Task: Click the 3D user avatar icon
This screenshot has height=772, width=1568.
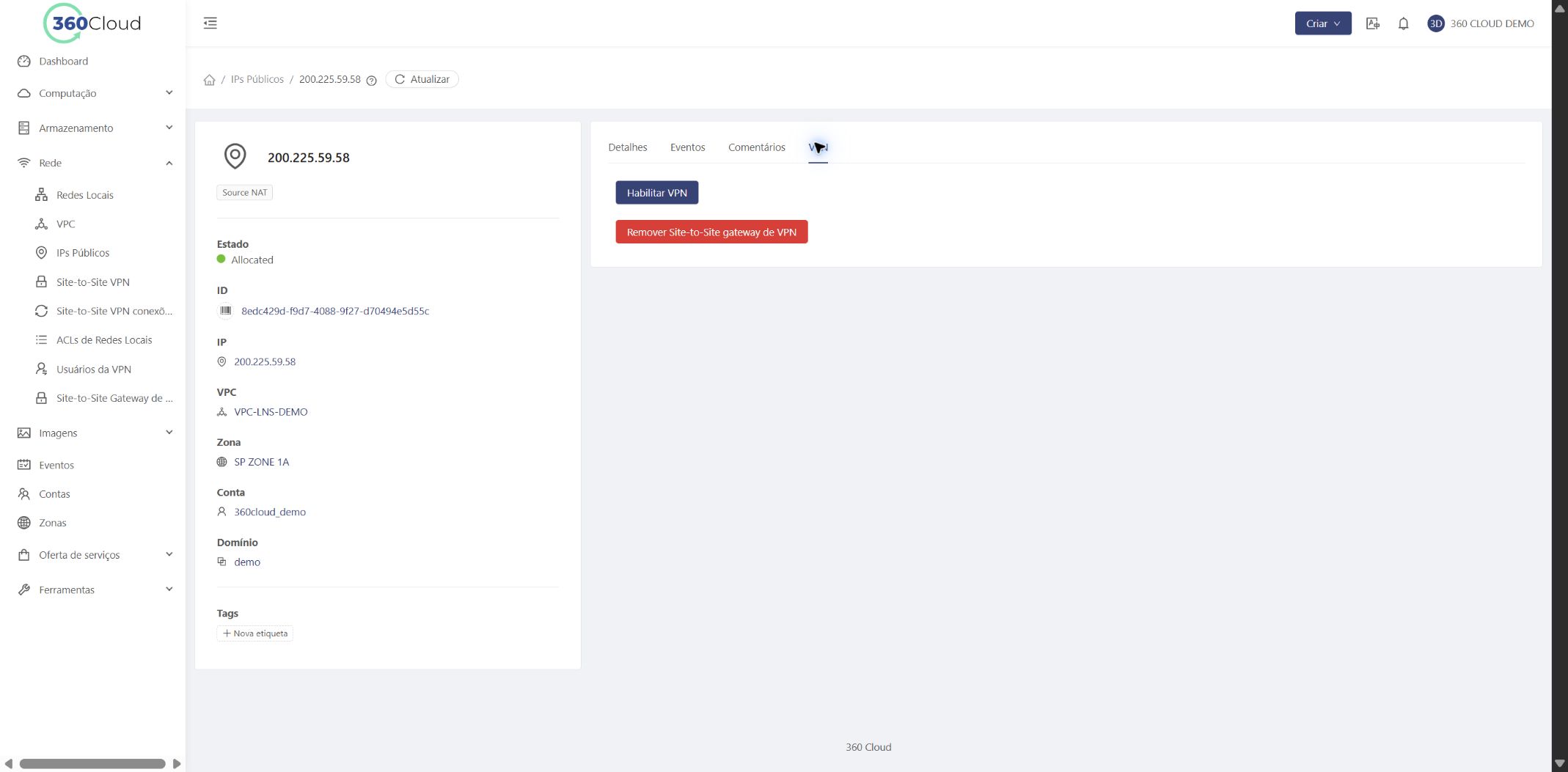Action: tap(1435, 23)
